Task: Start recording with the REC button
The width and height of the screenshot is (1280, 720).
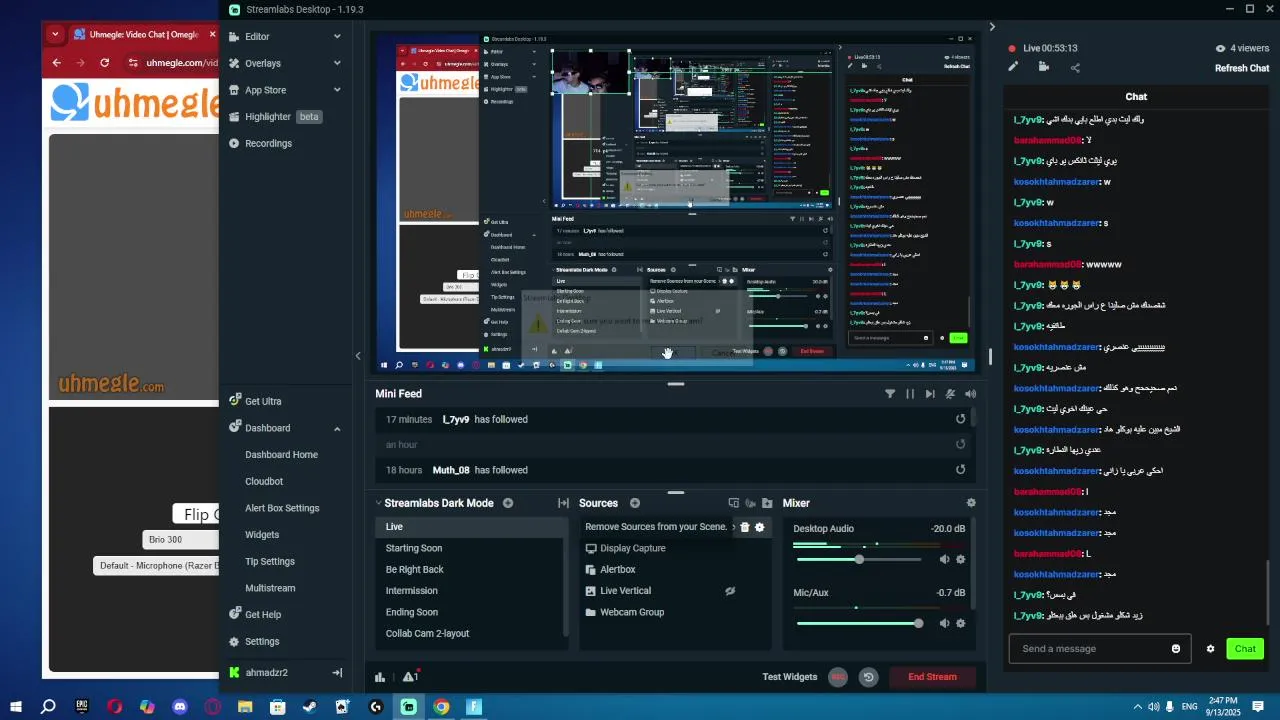Action: pyautogui.click(x=838, y=677)
